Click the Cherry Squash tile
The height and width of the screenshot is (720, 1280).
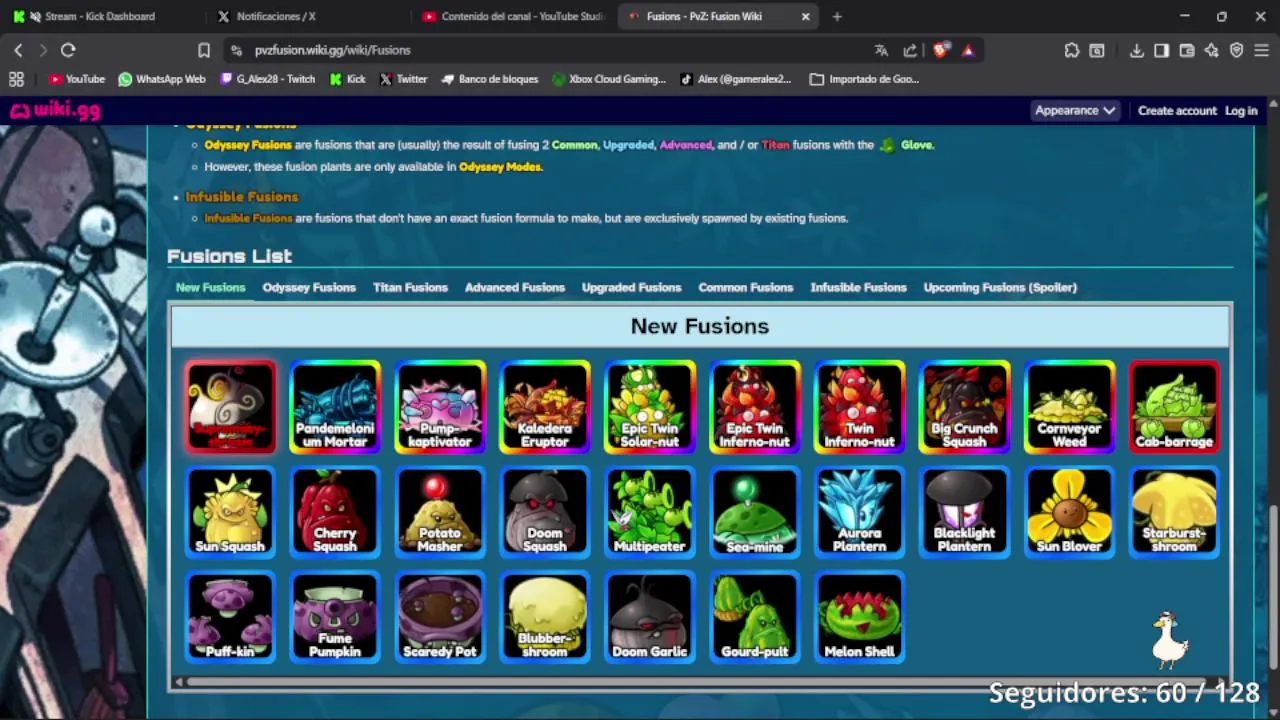335,512
